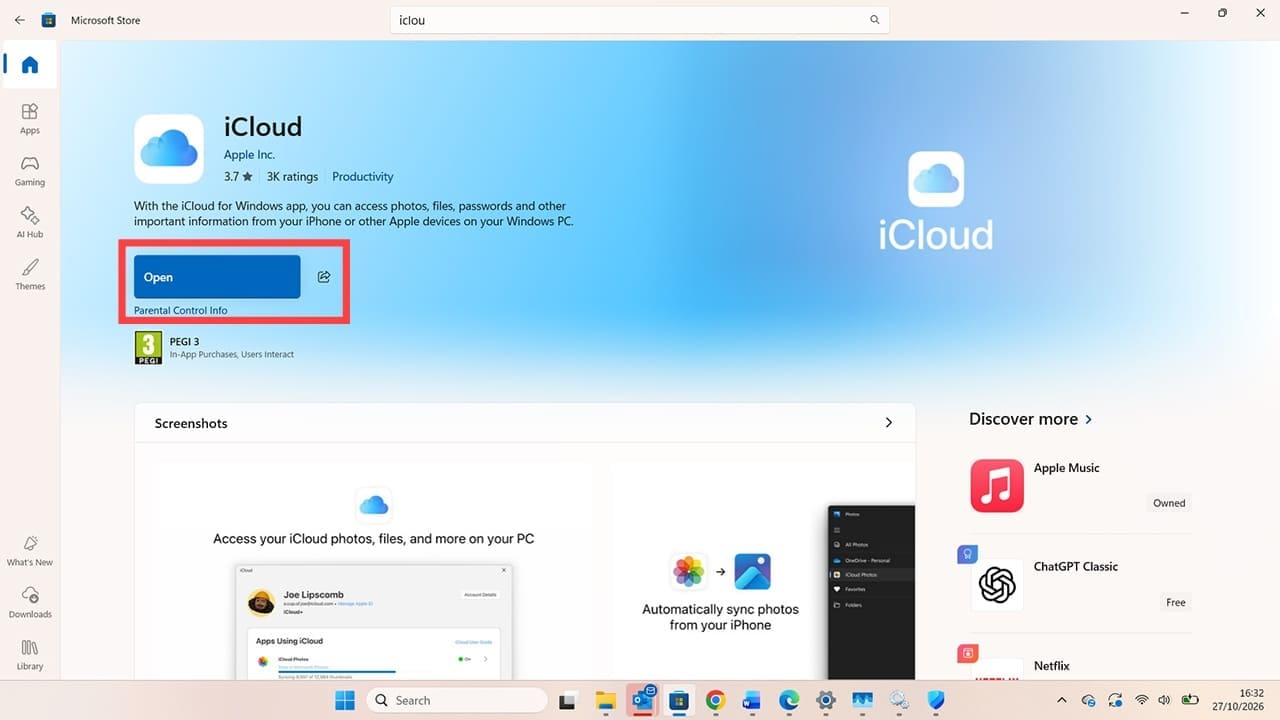Image resolution: width=1280 pixels, height=720 pixels.
Task: Open the Apple Music app listing
Action: [x=1079, y=486]
